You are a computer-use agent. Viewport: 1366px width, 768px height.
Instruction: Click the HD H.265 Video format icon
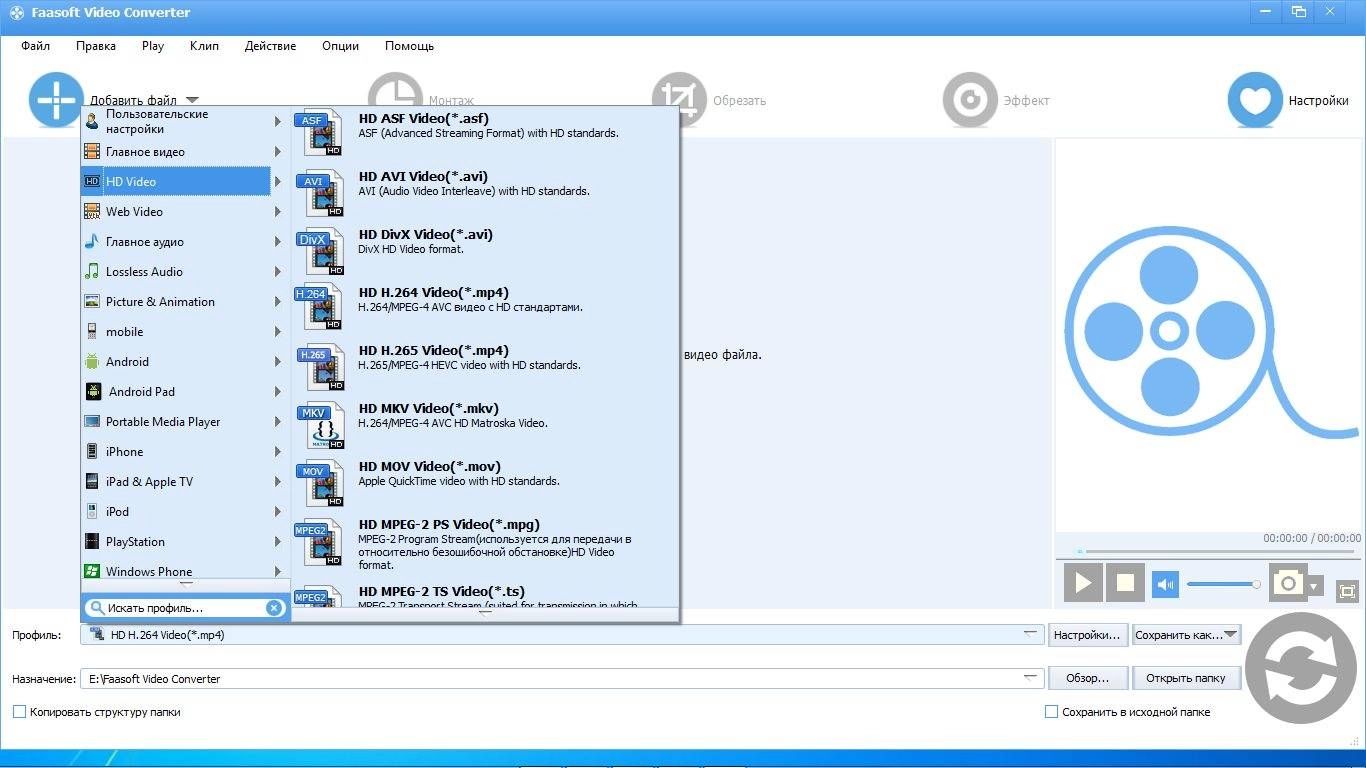[320, 367]
